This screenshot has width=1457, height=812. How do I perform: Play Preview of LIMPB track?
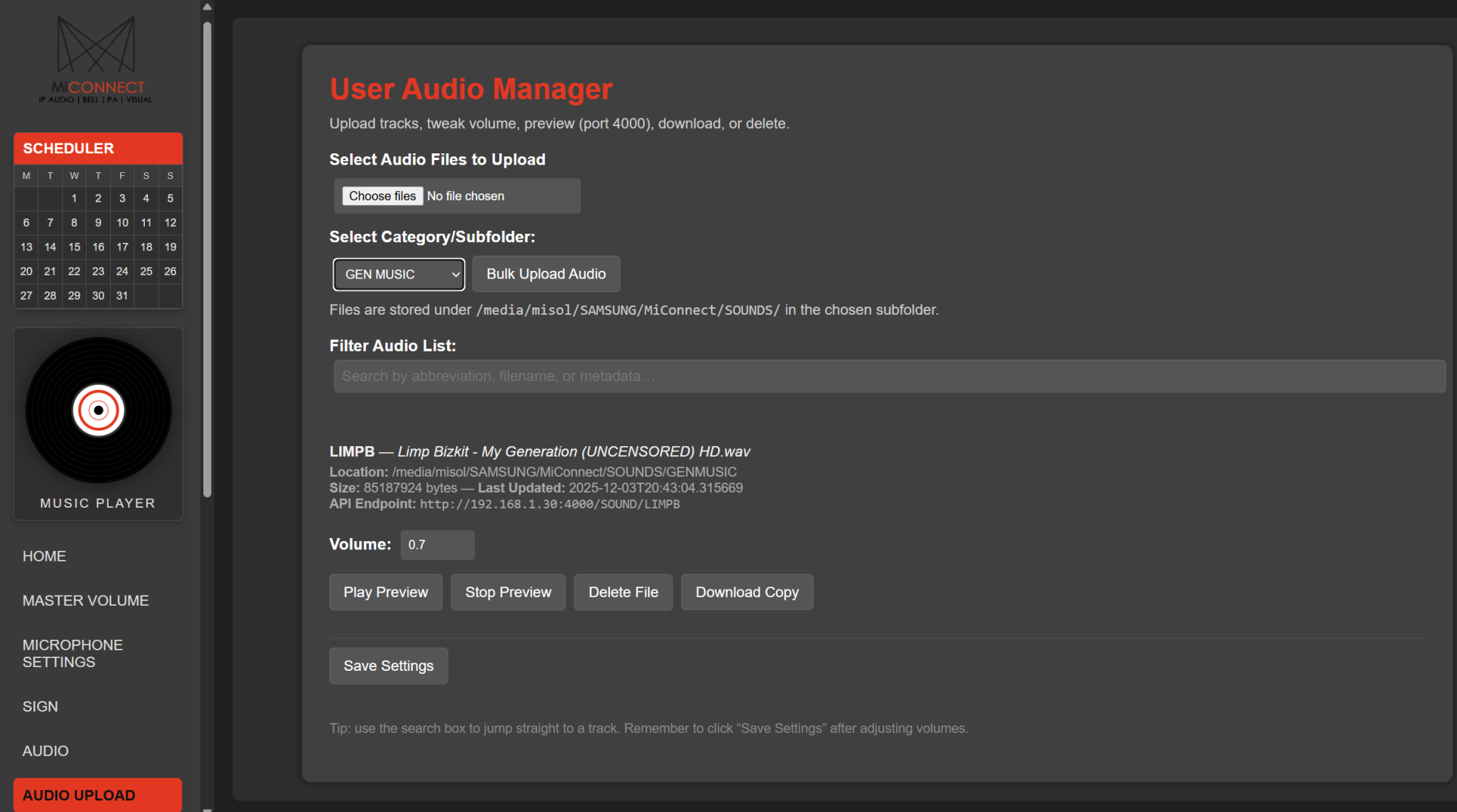pos(385,592)
